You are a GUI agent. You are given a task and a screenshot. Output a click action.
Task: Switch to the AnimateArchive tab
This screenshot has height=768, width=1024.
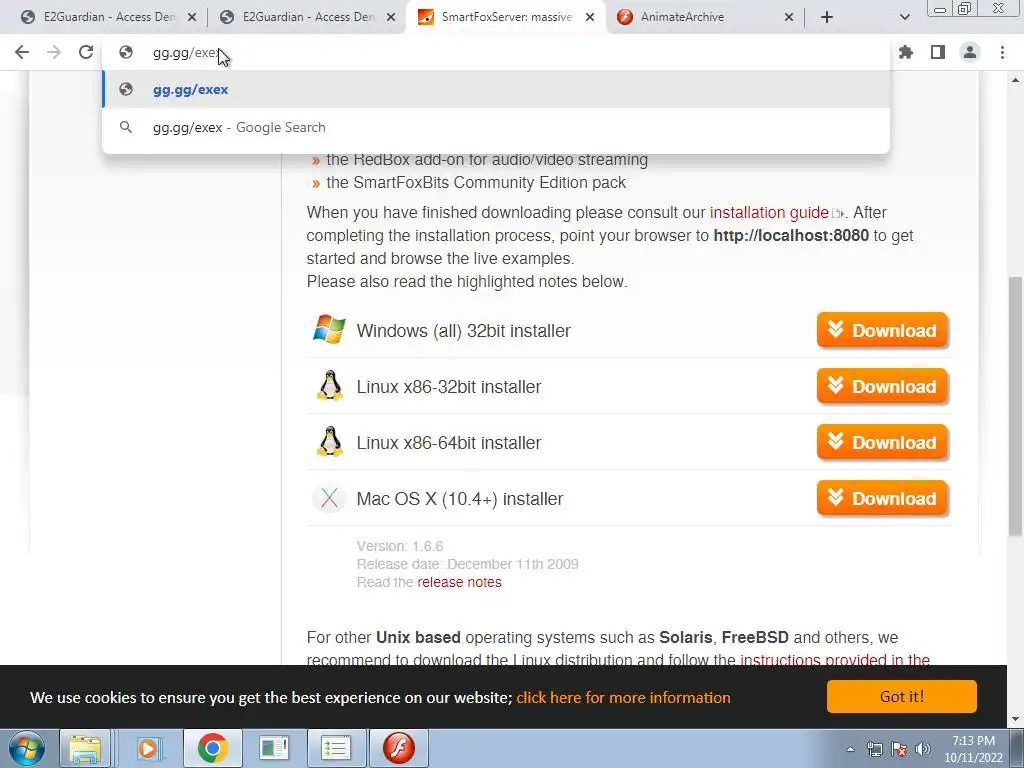[705, 17]
